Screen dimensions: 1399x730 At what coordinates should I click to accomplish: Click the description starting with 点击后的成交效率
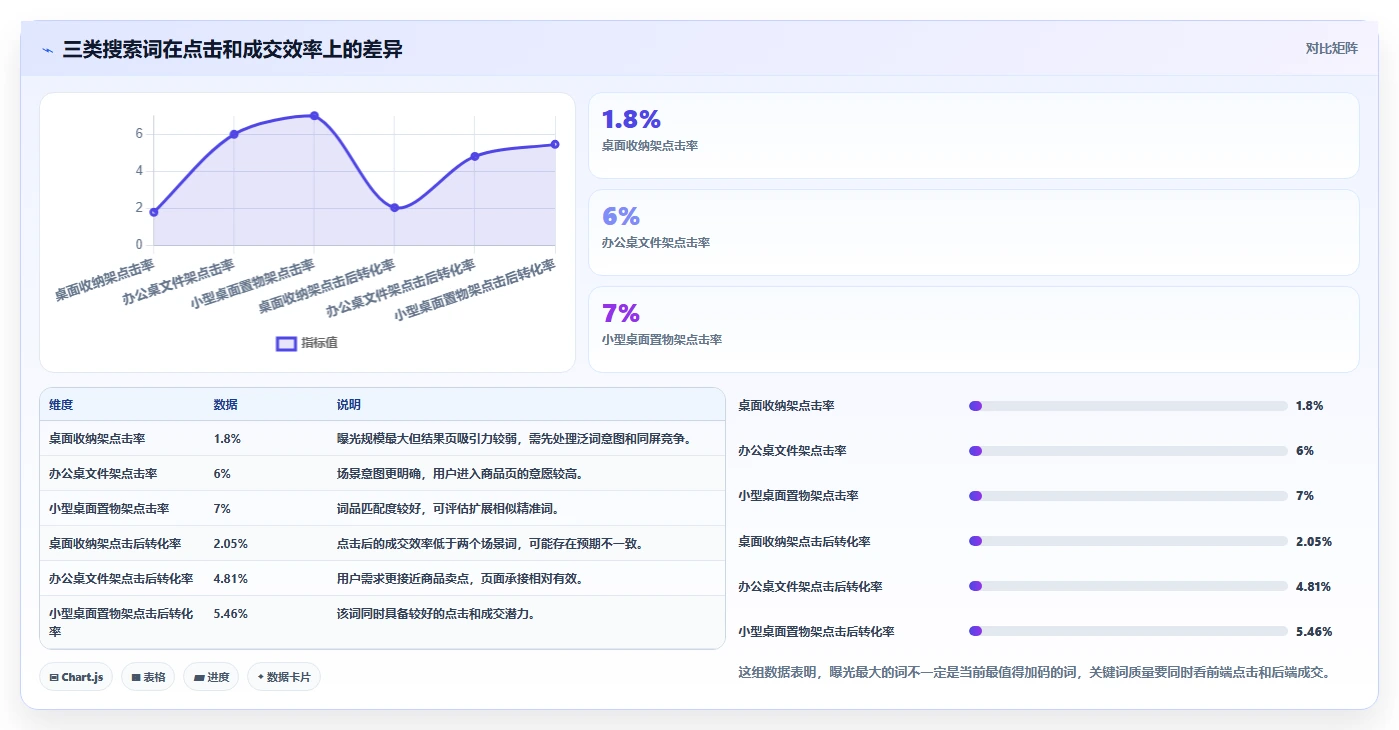(x=490, y=543)
